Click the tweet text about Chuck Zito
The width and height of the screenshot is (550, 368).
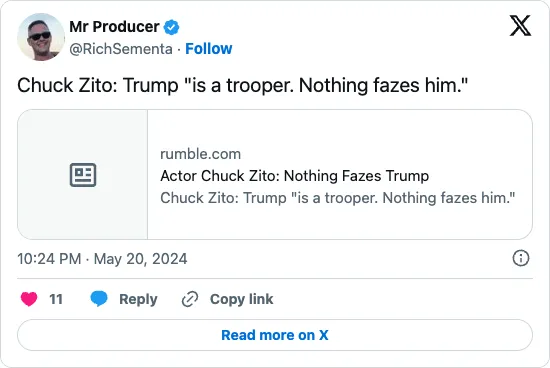(243, 85)
